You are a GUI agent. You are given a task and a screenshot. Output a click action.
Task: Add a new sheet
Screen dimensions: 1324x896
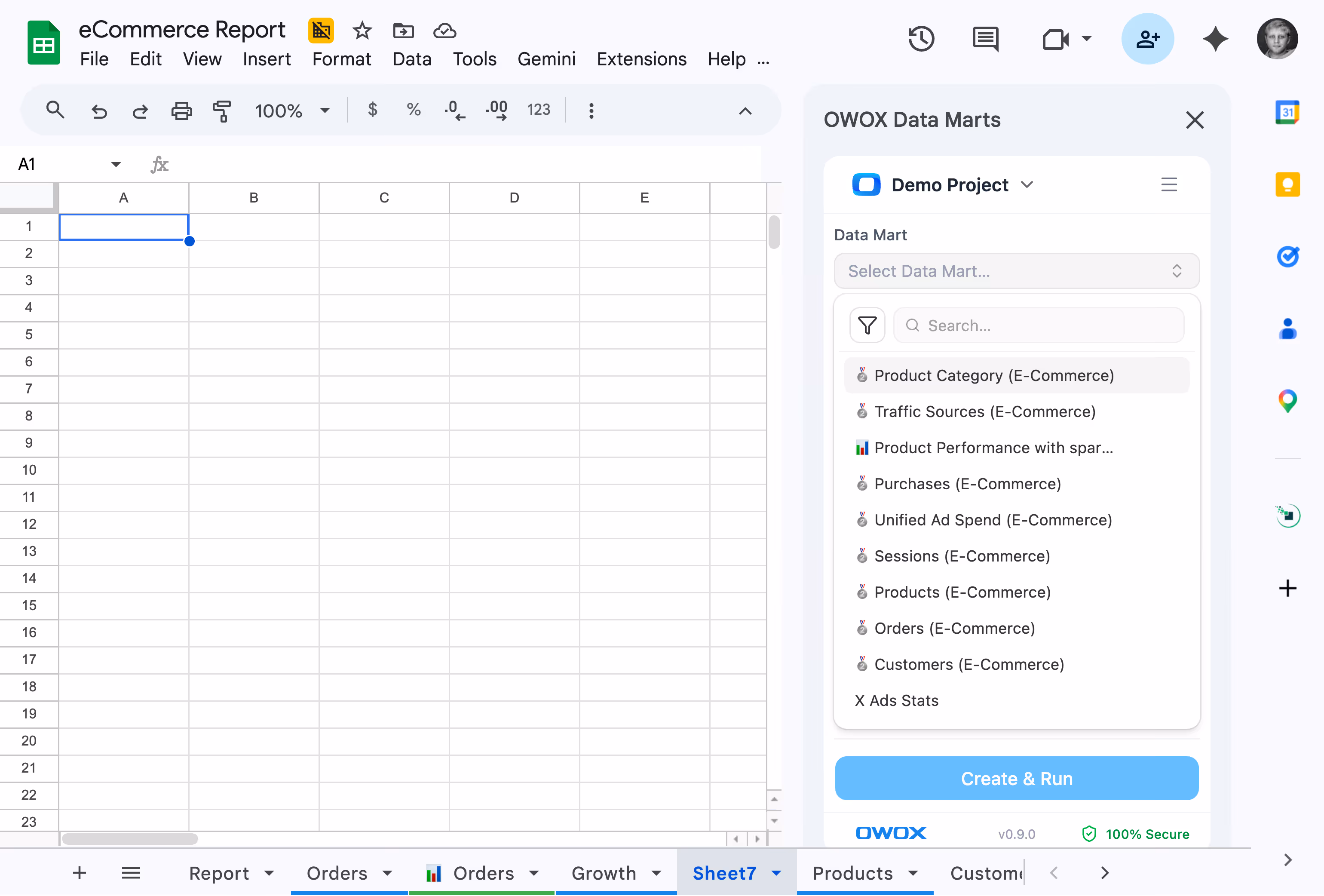pyautogui.click(x=80, y=873)
